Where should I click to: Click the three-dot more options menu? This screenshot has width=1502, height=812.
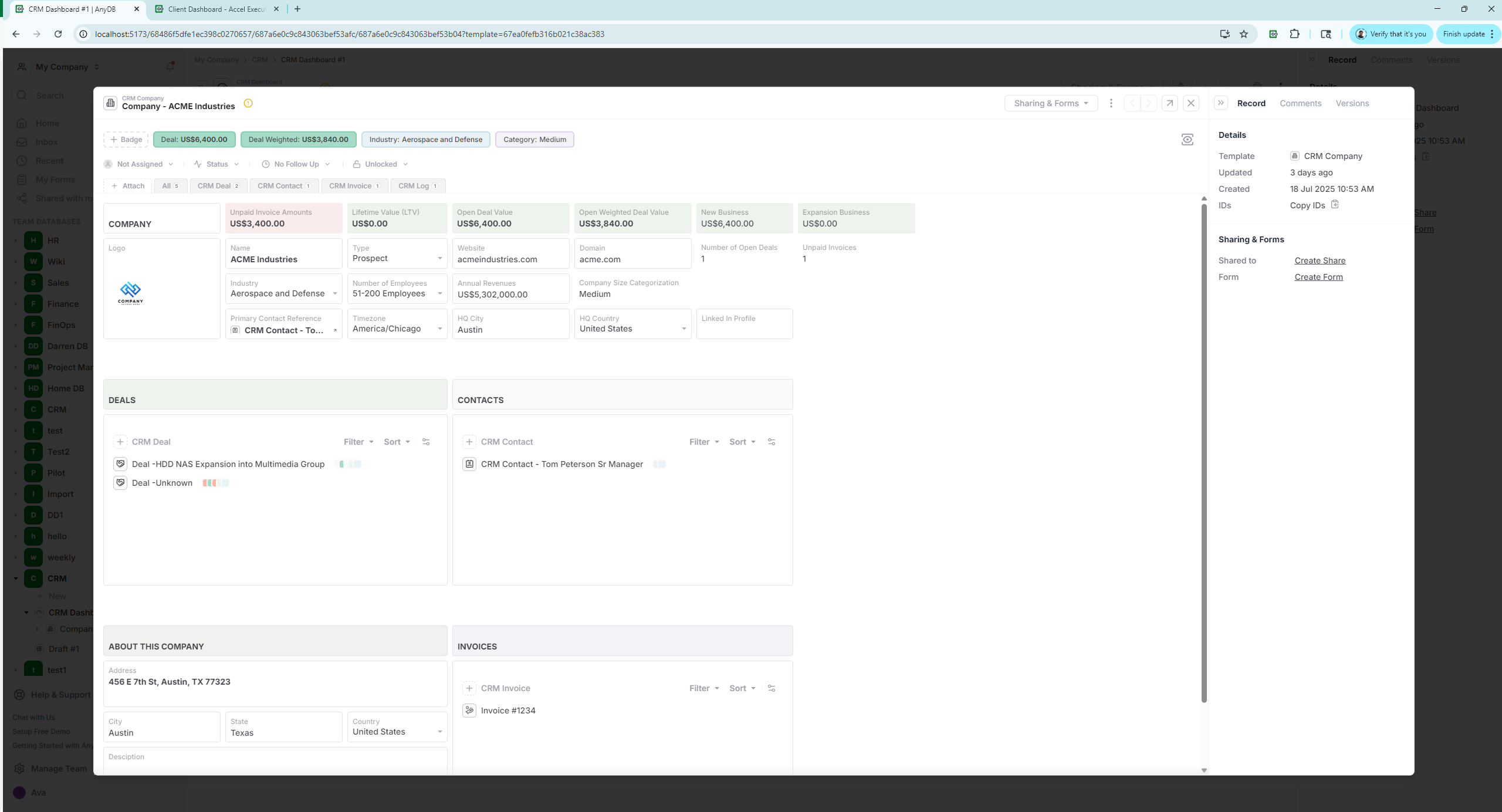[1111, 103]
